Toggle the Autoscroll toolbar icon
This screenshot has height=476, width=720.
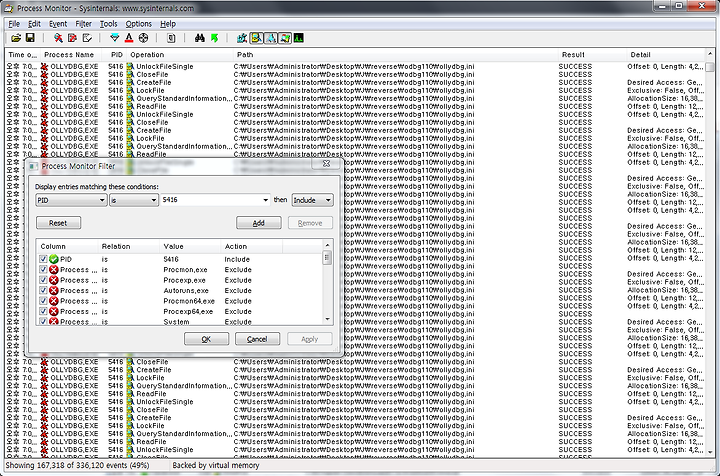[72, 38]
